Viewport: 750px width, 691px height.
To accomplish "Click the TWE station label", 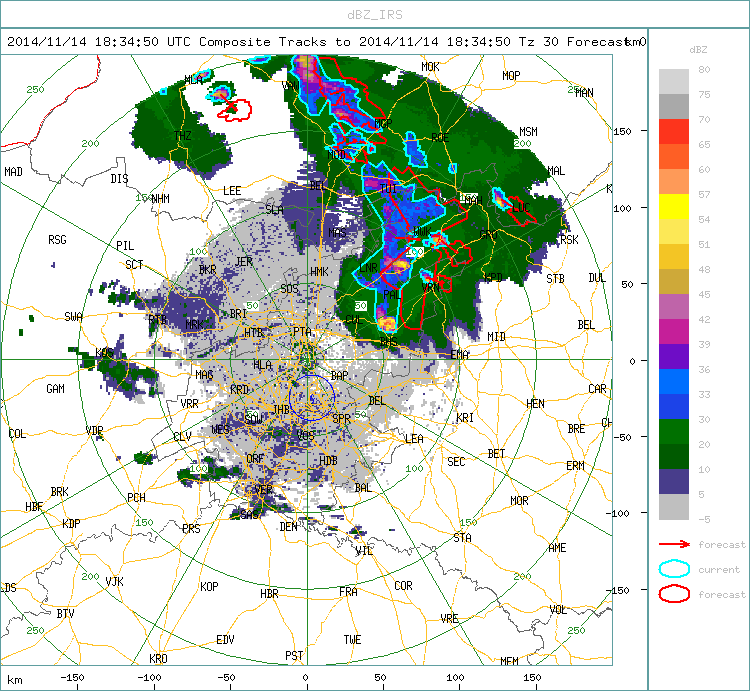I will pos(352,640).
